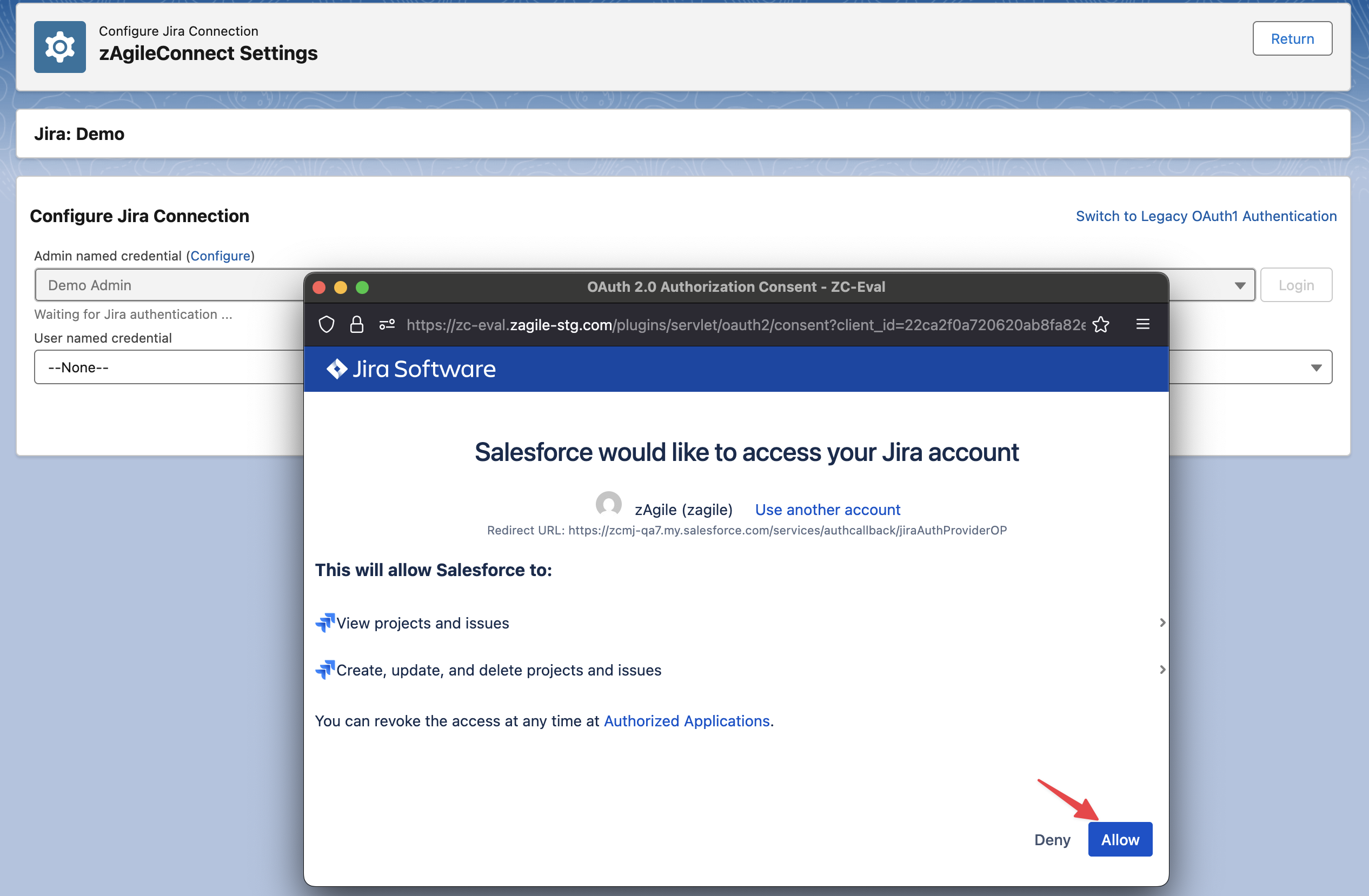Click Switch to Legacy OAuth1 Authentication
The height and width of the screenshot is (896, 1369).
point(1206,216)
